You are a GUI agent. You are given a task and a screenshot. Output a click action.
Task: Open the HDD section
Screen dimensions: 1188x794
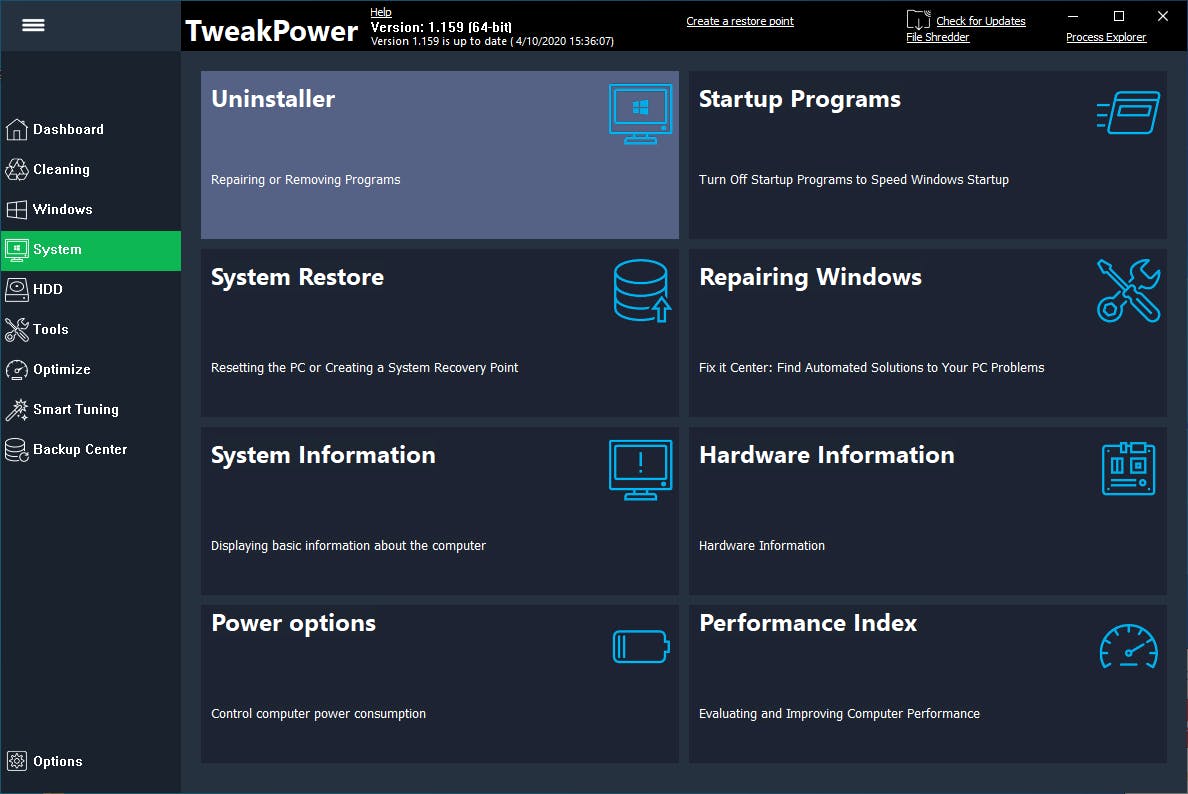[91, 289]
